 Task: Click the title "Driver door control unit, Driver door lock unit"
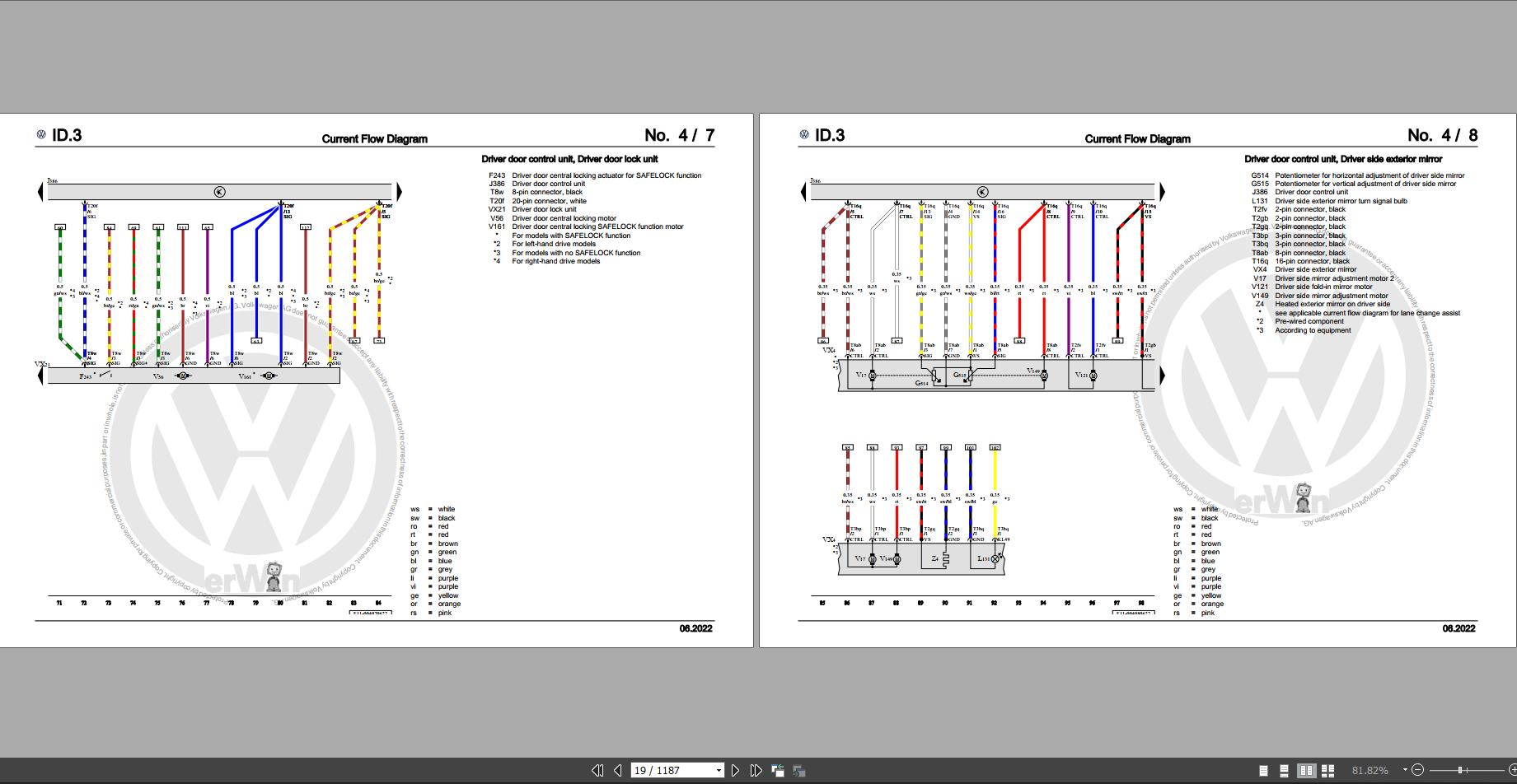(x=569, y=159)
